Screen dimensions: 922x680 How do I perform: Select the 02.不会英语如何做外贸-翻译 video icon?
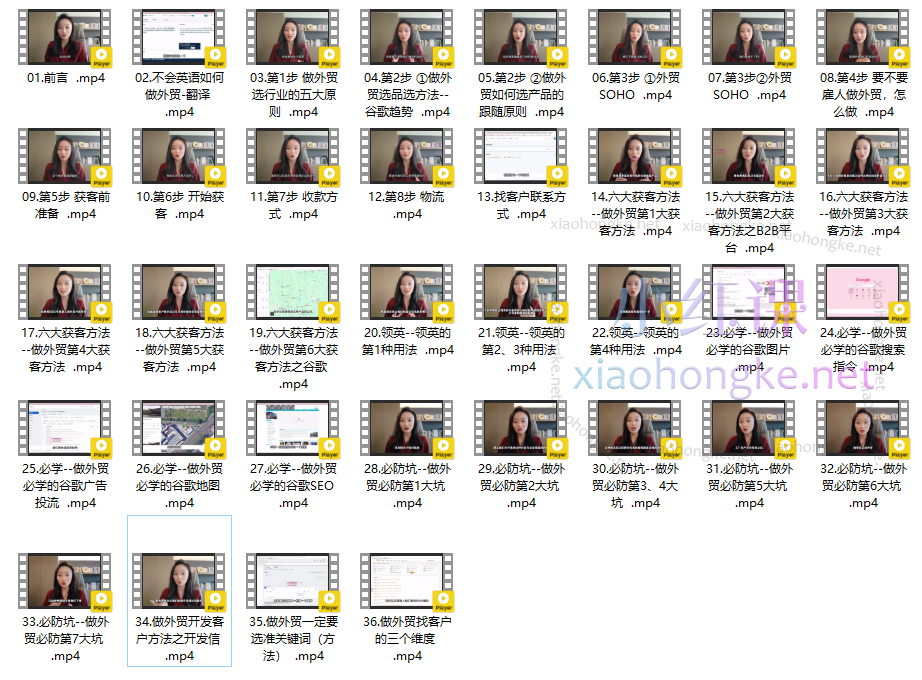point(179,38)
